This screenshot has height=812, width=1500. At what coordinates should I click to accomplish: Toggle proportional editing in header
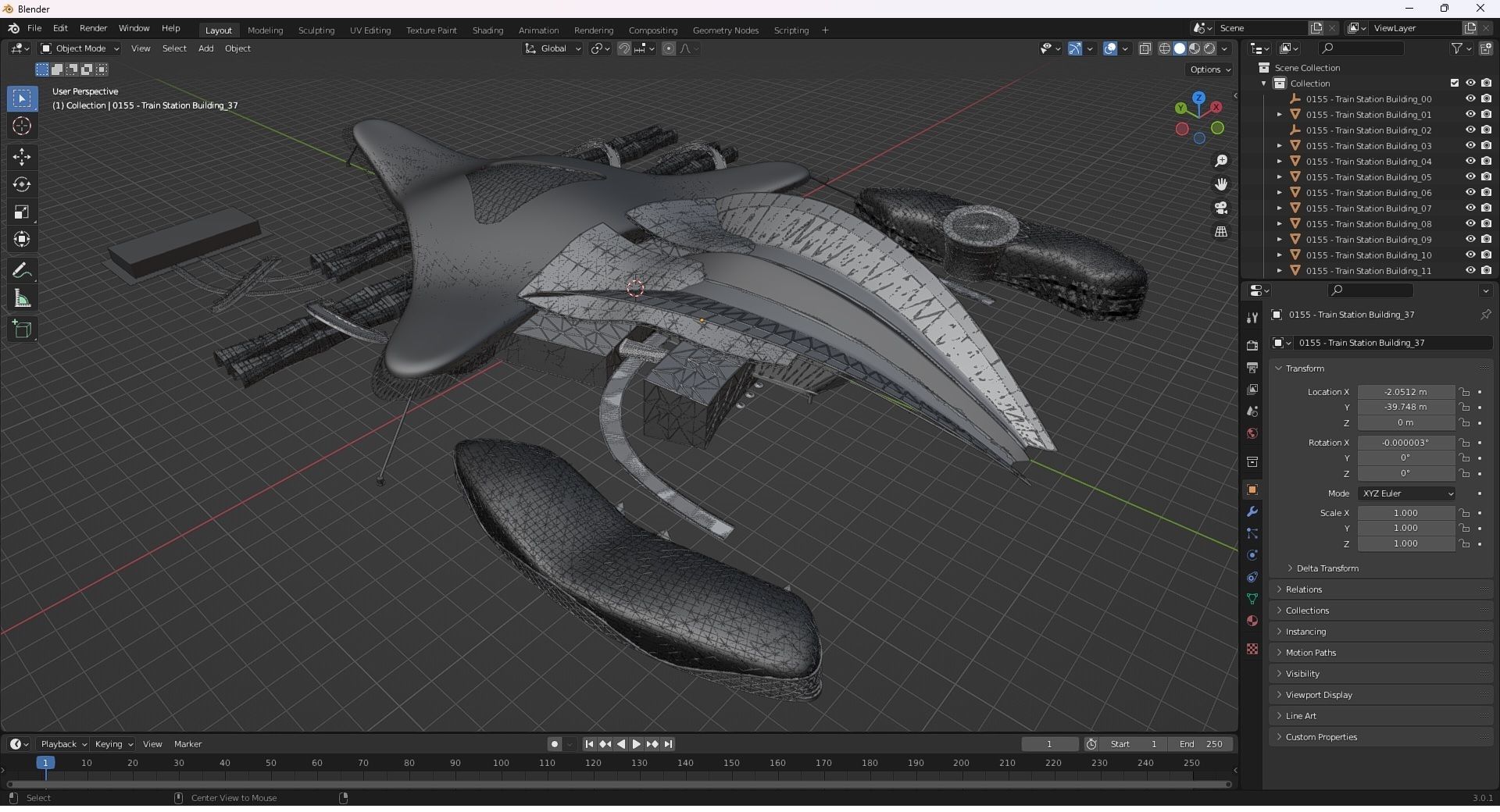click(x=669, y=48)
